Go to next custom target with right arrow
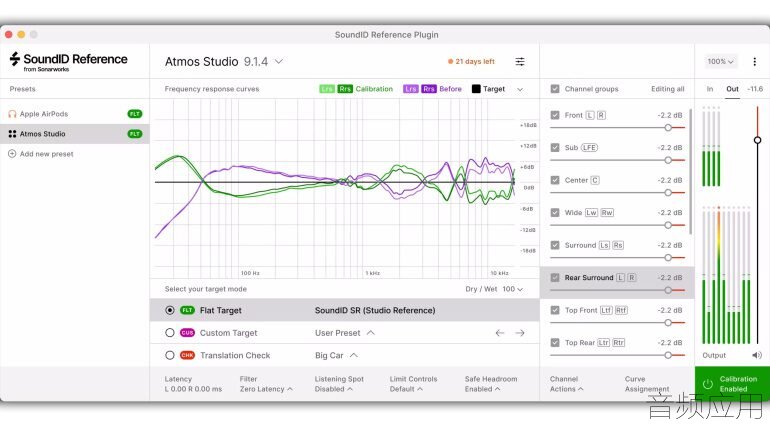This screenshot has width=770, height=425. pyautogui.click(x=520, y=333)
